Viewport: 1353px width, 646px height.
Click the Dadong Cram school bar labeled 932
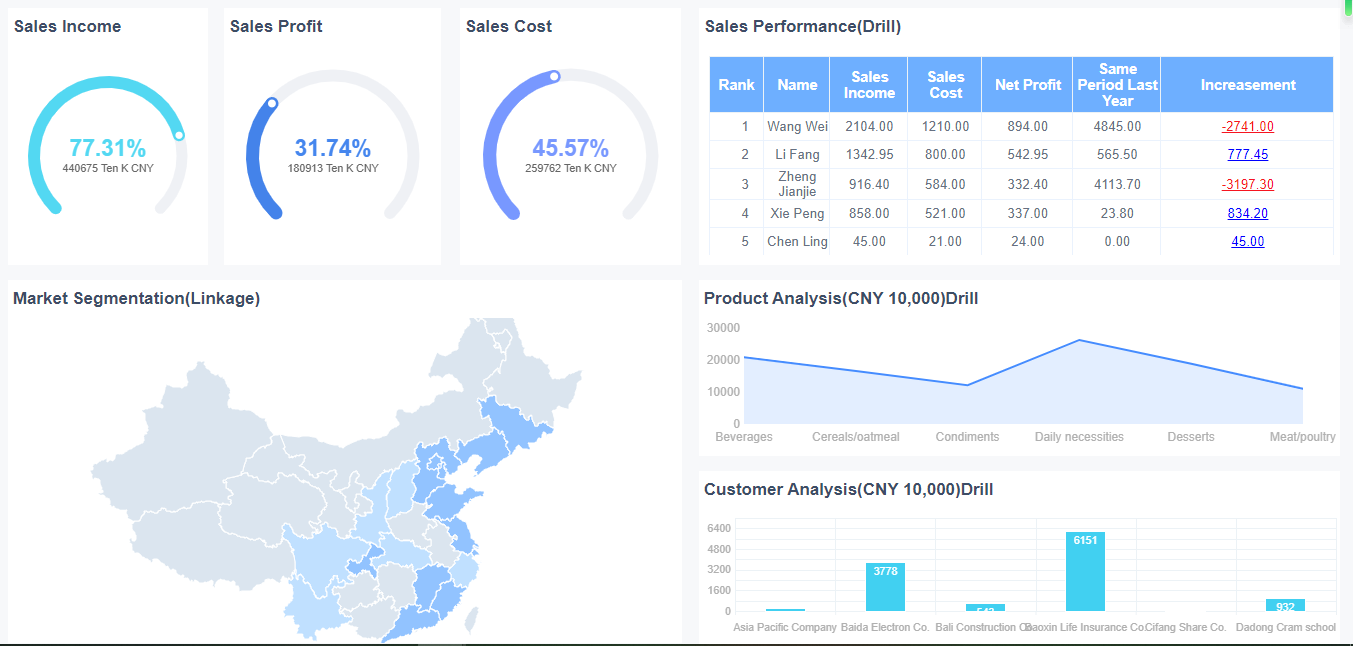(x=1285, y=605)
